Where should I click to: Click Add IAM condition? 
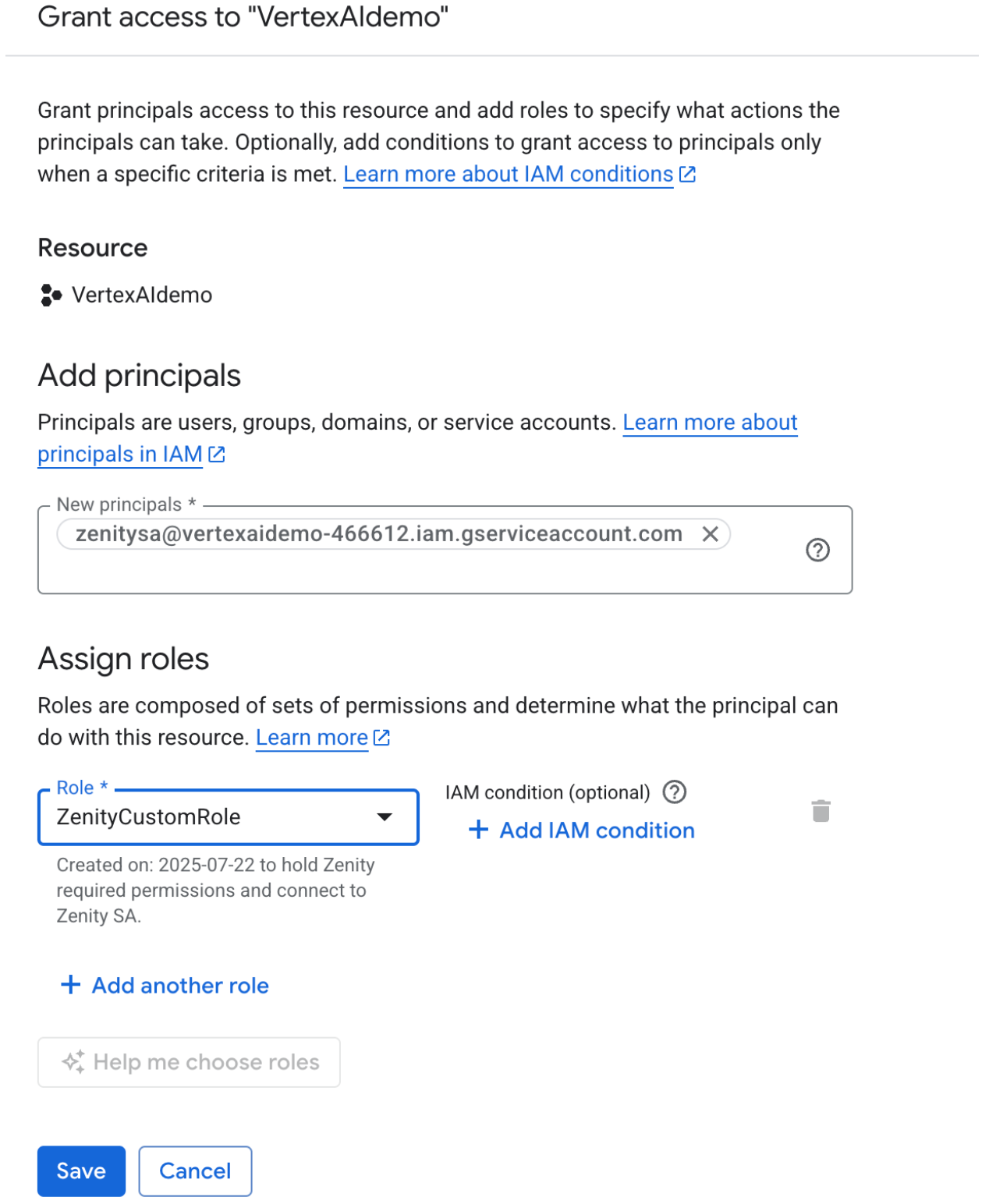(x=597, y=830)
